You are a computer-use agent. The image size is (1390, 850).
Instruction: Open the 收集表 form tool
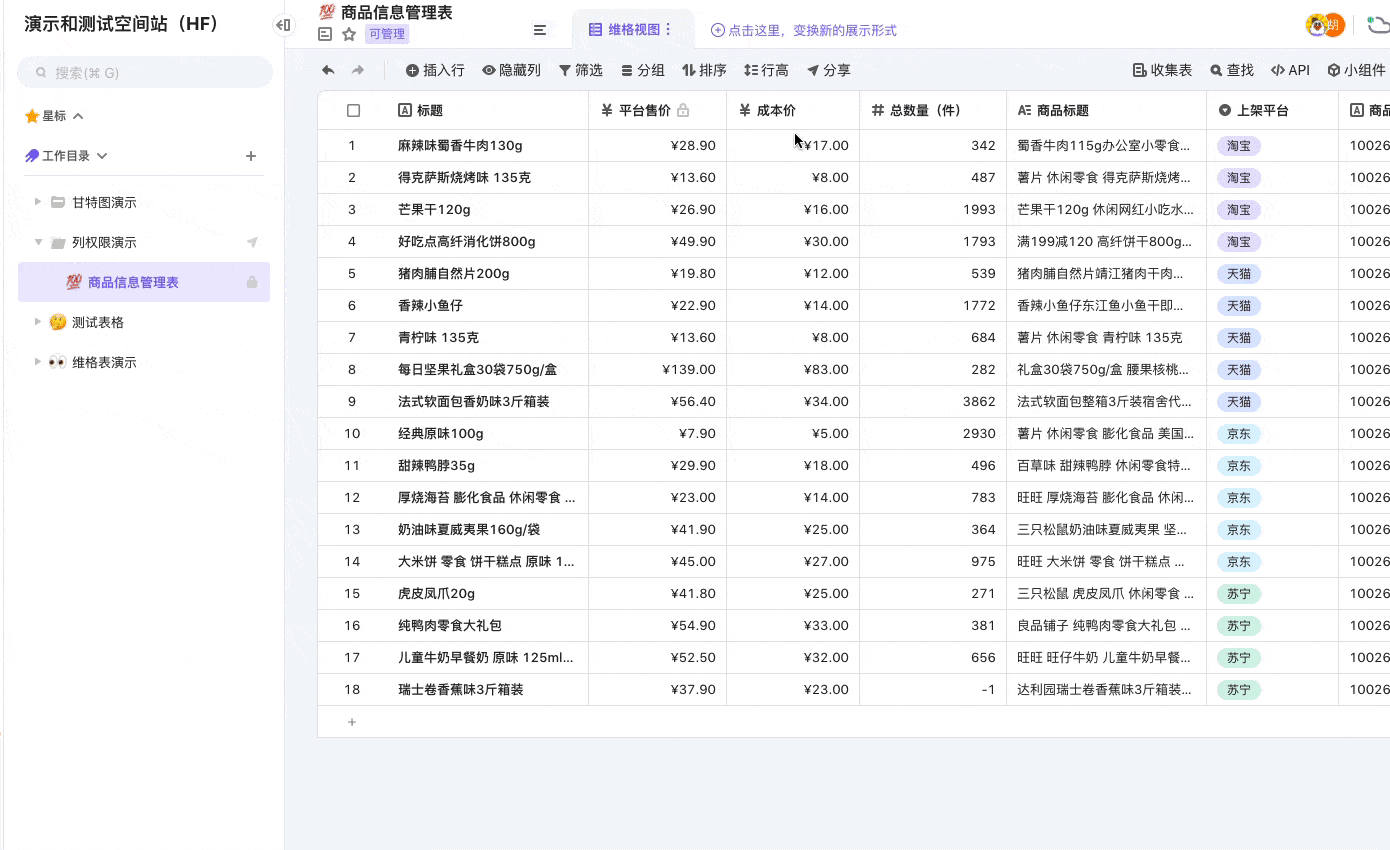click(x=1162, y=70)
